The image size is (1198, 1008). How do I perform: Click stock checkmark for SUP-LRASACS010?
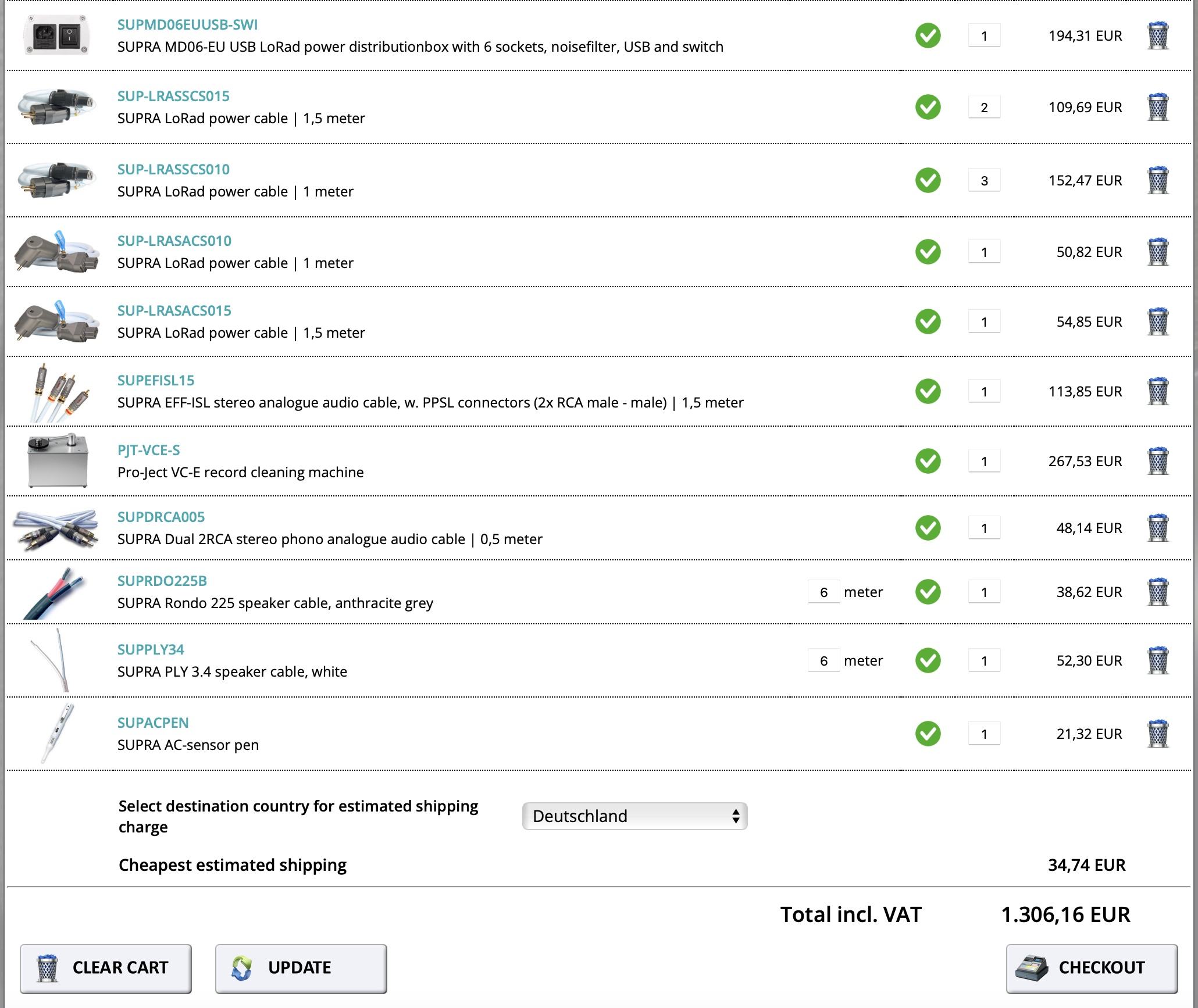tap(928, 252)
